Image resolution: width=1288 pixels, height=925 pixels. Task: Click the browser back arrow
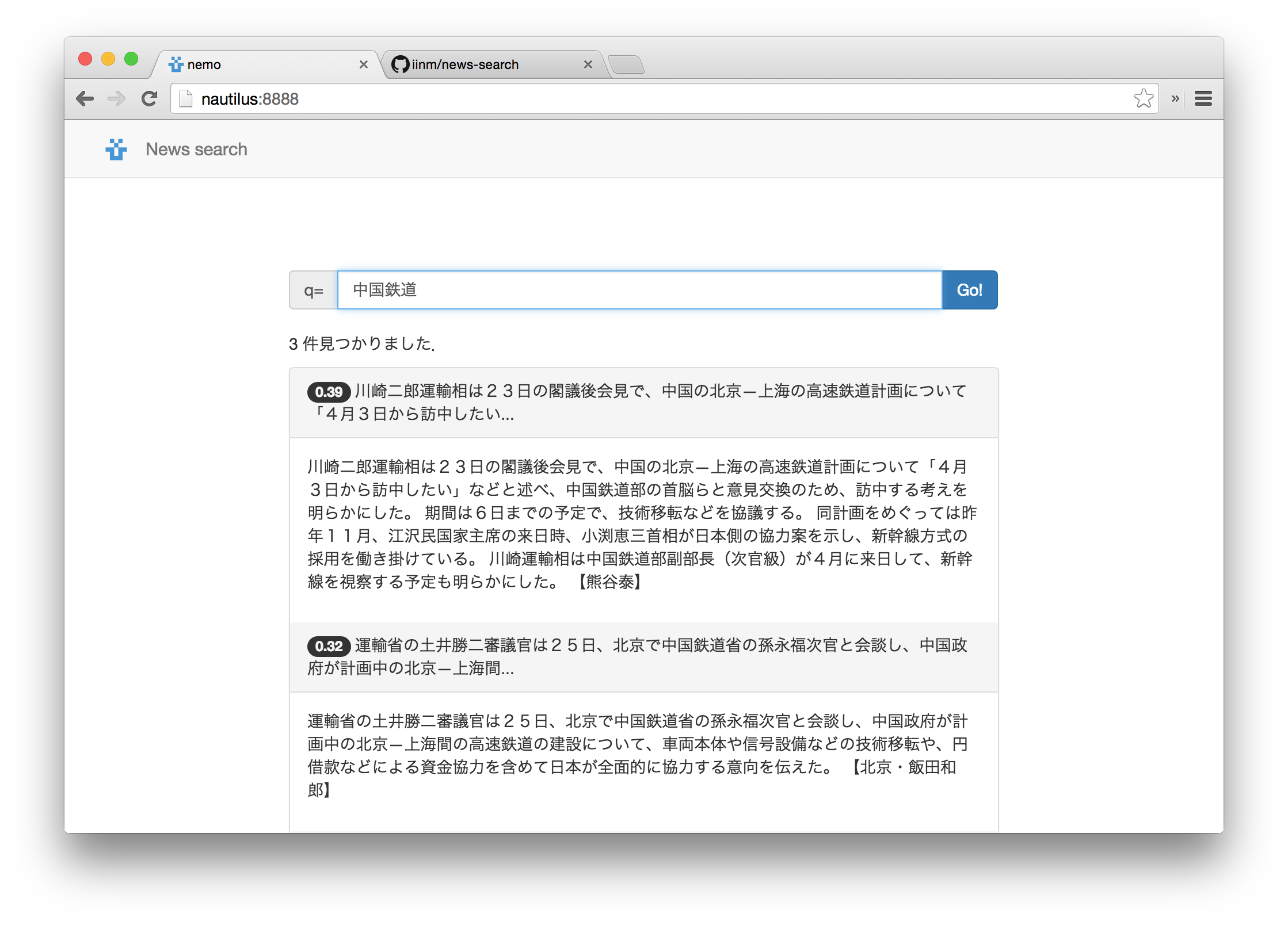pyautogui.click(x=85, y=99)
